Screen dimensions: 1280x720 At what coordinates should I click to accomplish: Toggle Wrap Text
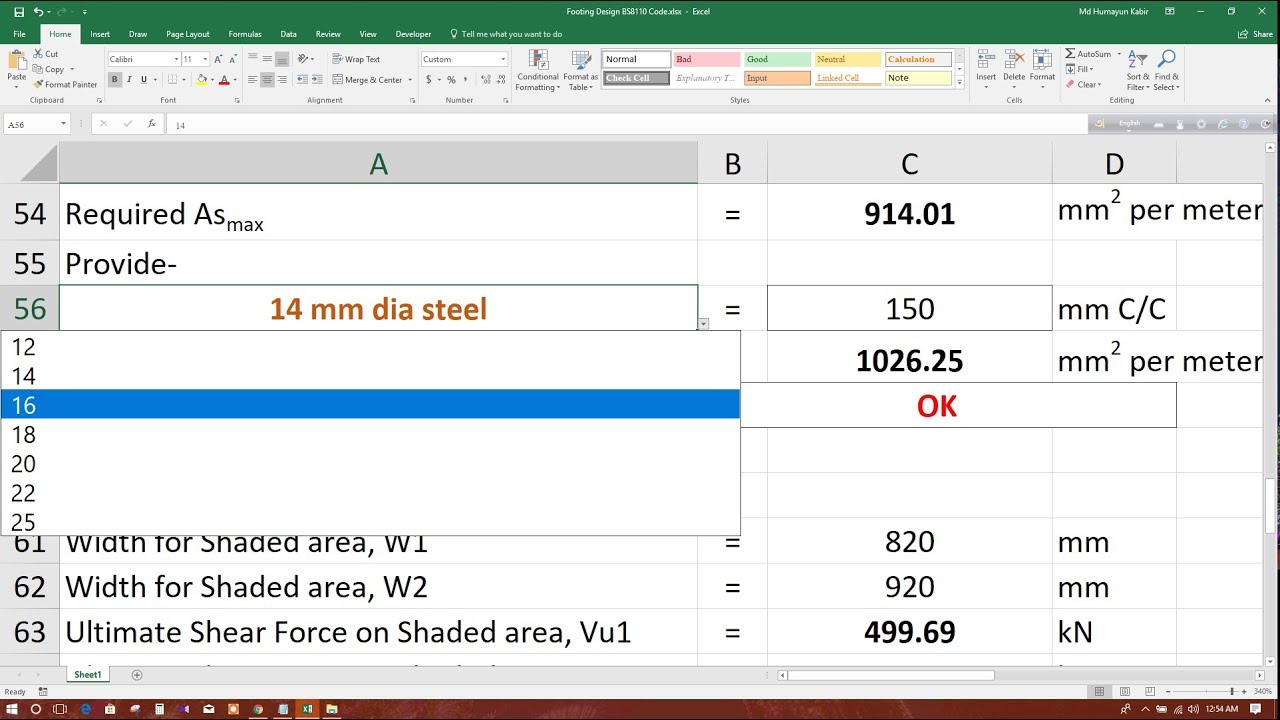[356, 59]
